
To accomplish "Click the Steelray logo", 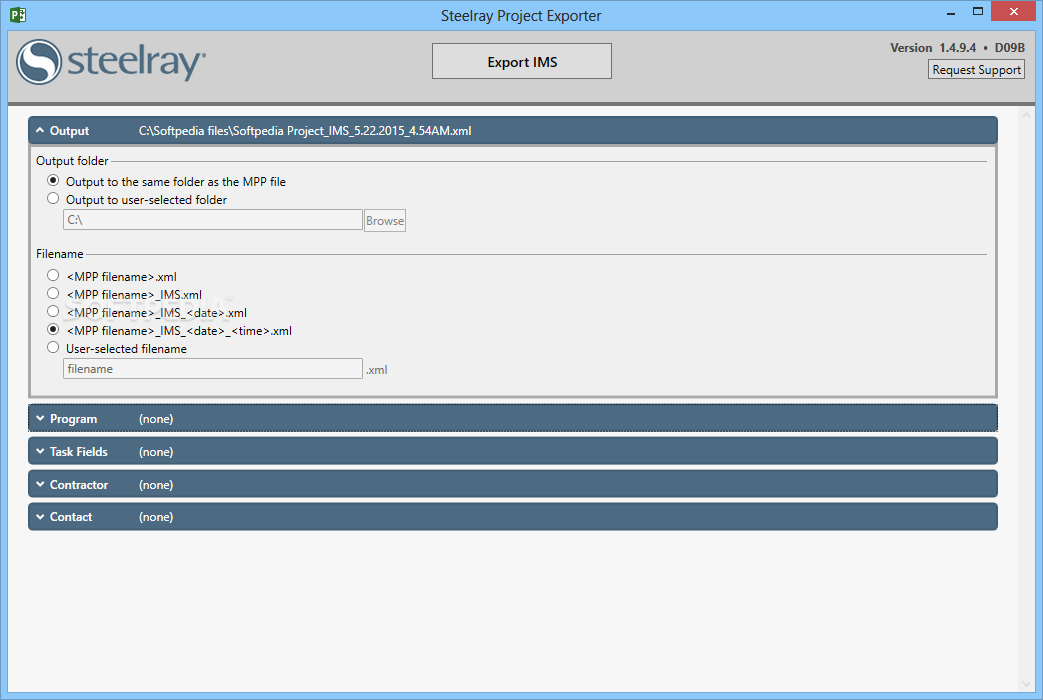I will coord(111,62).
